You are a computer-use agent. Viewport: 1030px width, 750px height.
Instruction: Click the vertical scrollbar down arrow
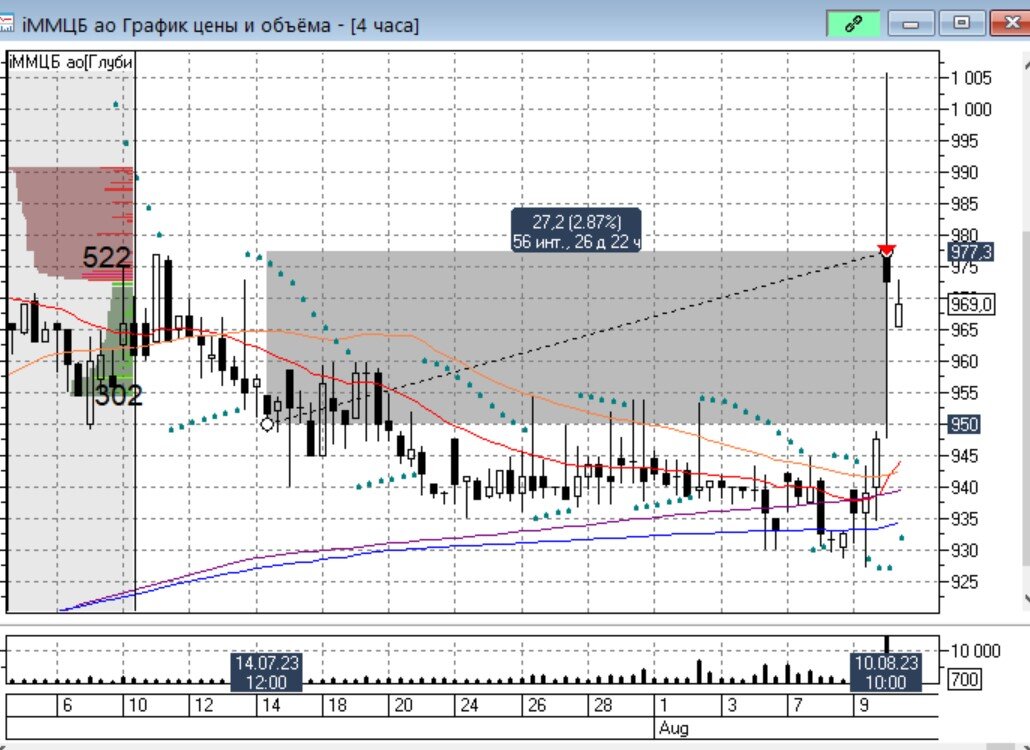coord(1026,598)
